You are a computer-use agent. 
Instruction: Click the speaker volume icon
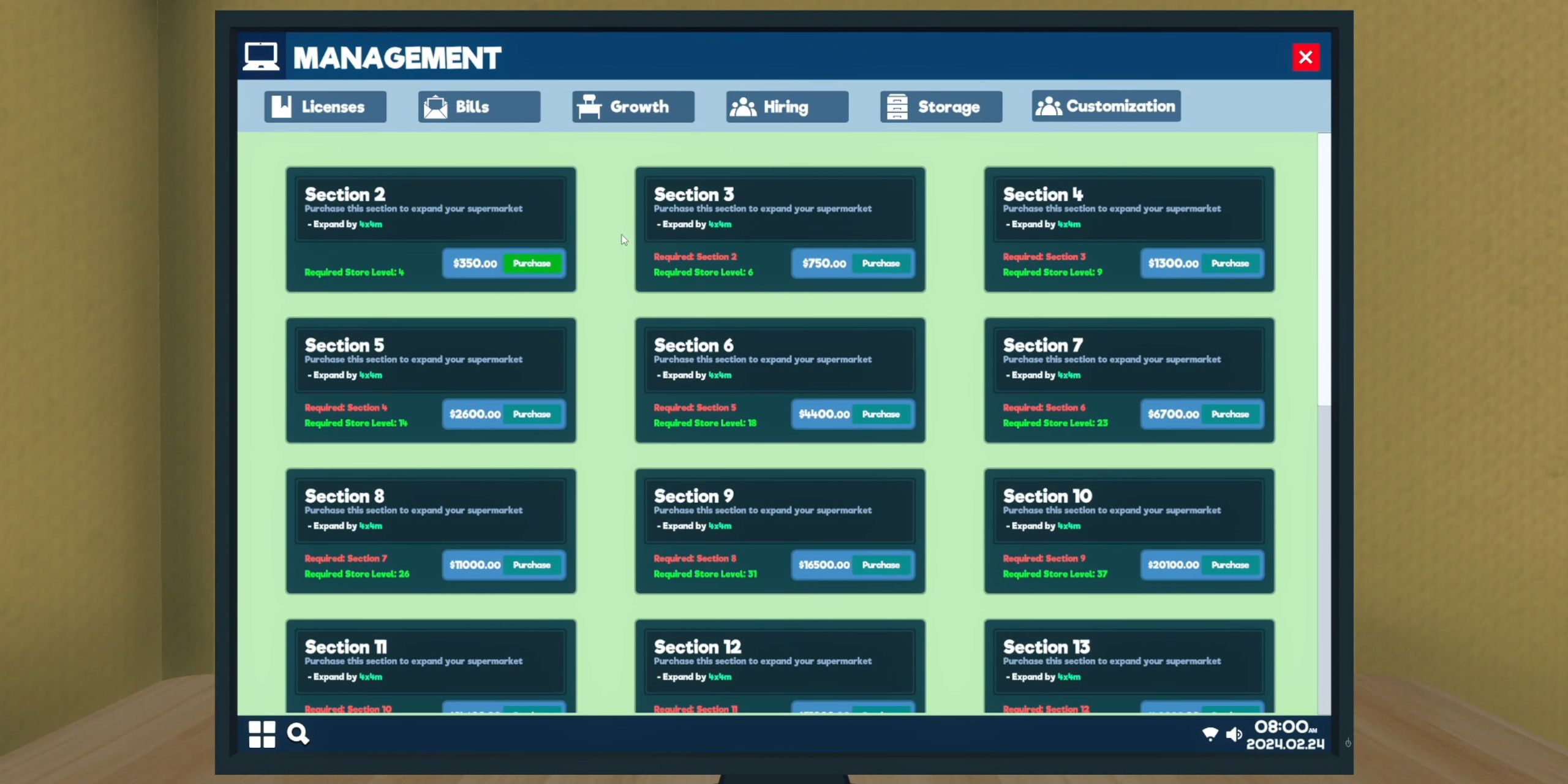1234,734
